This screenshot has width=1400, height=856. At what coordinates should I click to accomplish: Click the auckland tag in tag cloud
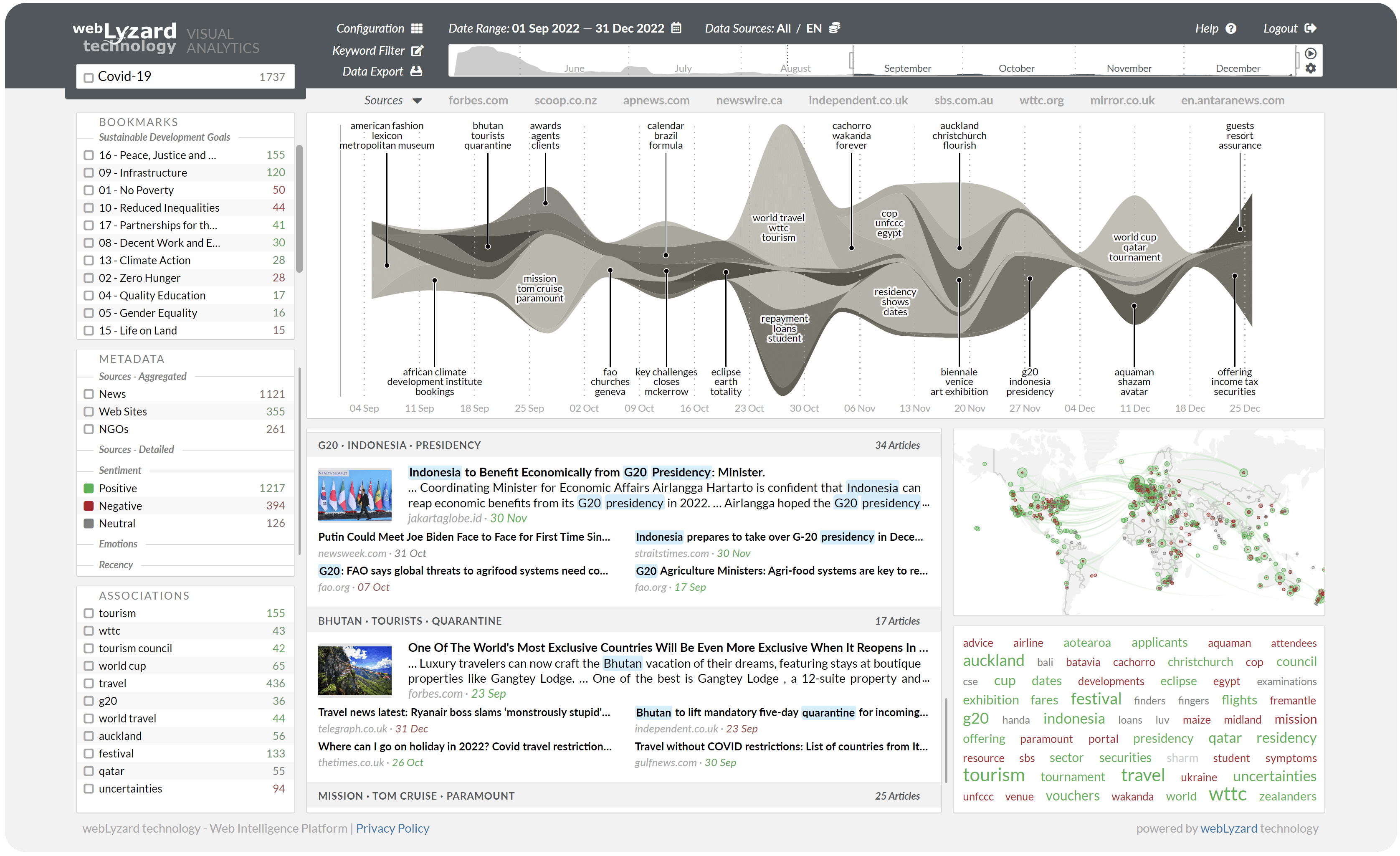993,661
